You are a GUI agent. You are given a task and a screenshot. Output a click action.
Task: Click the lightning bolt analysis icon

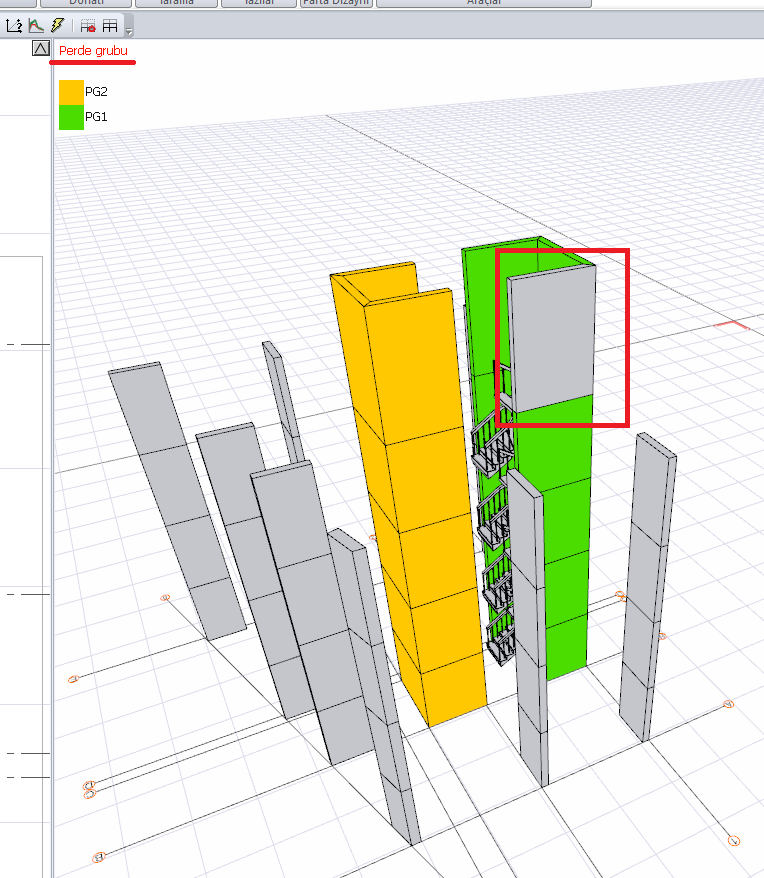pyautogui.click(x=57, y=25)
